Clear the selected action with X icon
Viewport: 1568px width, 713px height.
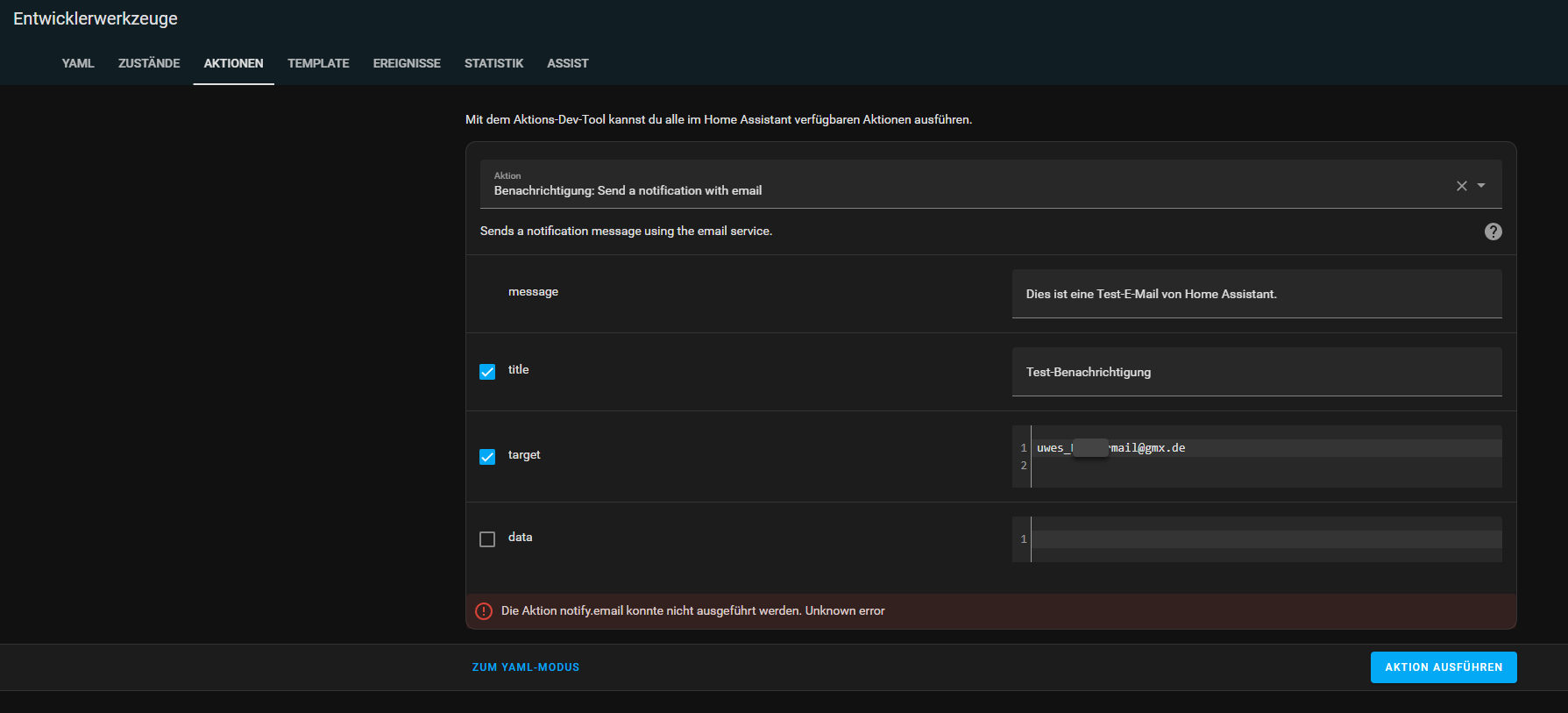click(x=1461, y=186)
